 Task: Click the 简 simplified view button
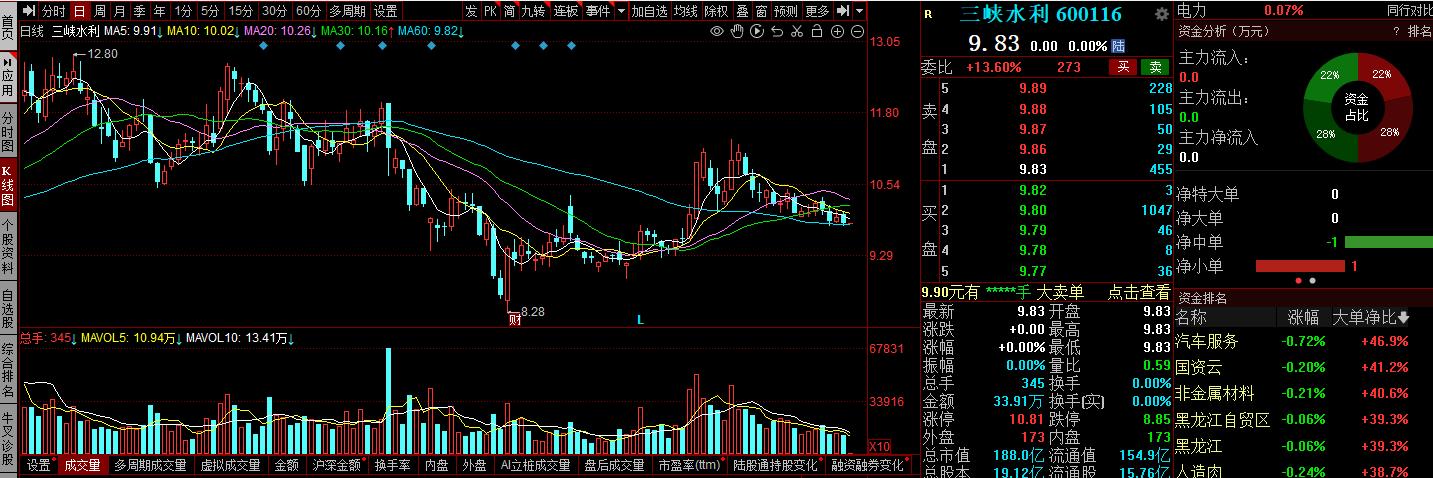click(509, 11)
